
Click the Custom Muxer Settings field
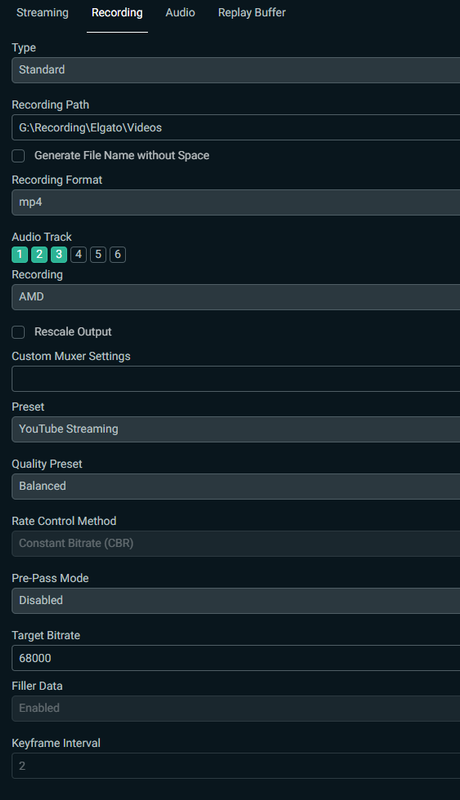pyautogui.click(x=236, y=379)
